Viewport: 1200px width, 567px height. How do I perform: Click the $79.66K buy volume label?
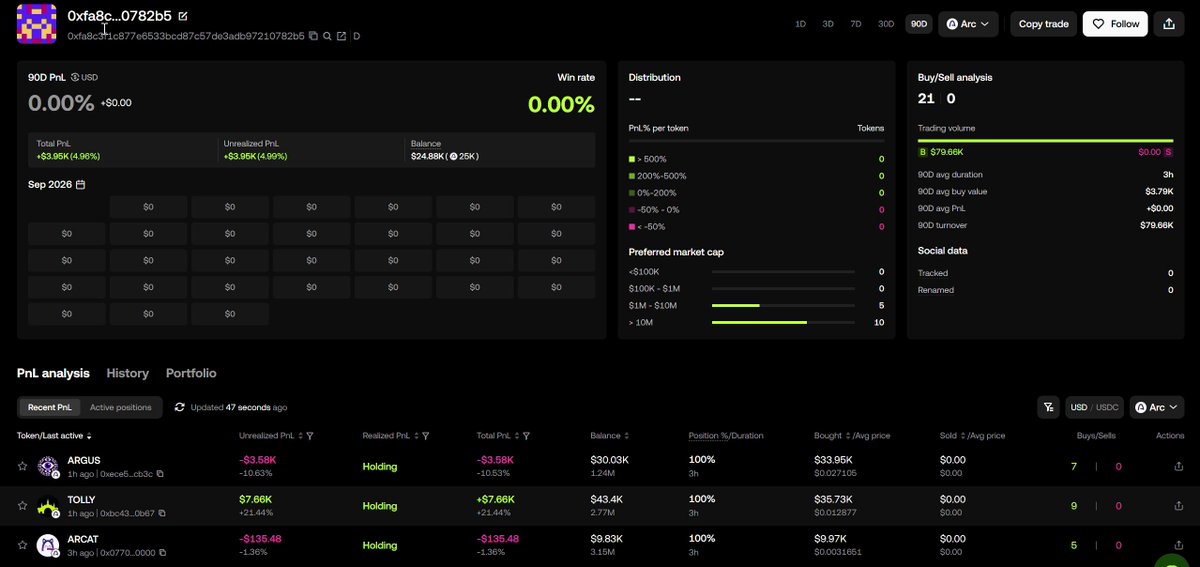click(946, 152)
